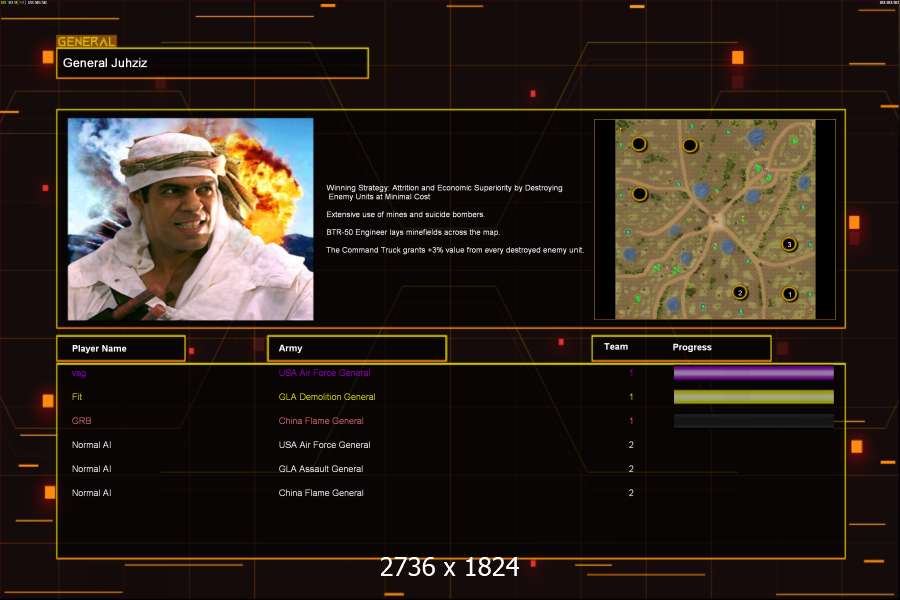Viewport: 900px width, 600px height.
Task: Click white "USA Air Force General" AI entry
Action: click(324, 445)
